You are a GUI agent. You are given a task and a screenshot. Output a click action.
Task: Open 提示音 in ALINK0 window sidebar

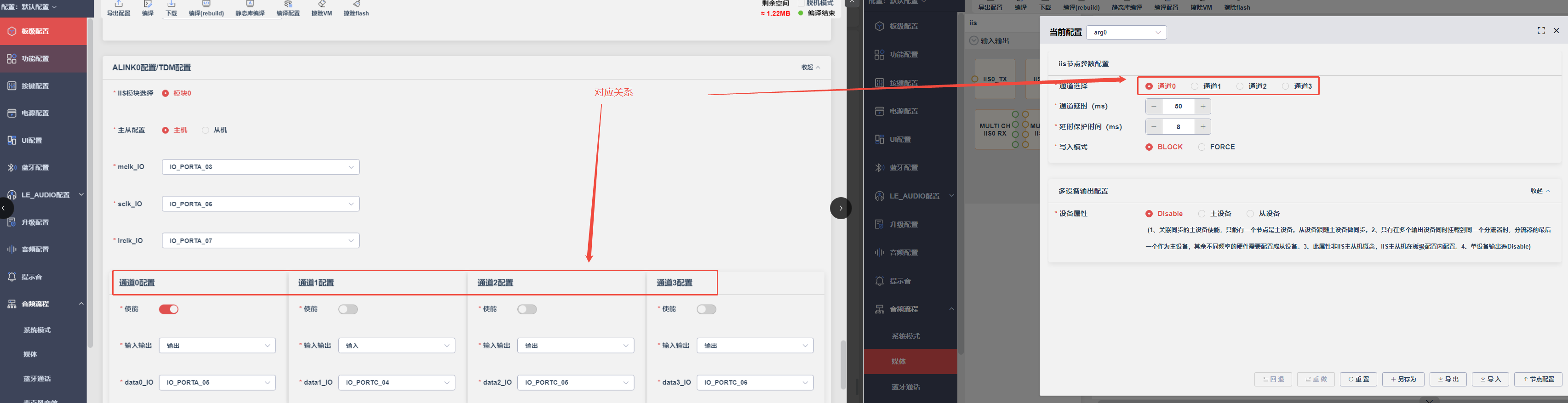click(43, 277)
